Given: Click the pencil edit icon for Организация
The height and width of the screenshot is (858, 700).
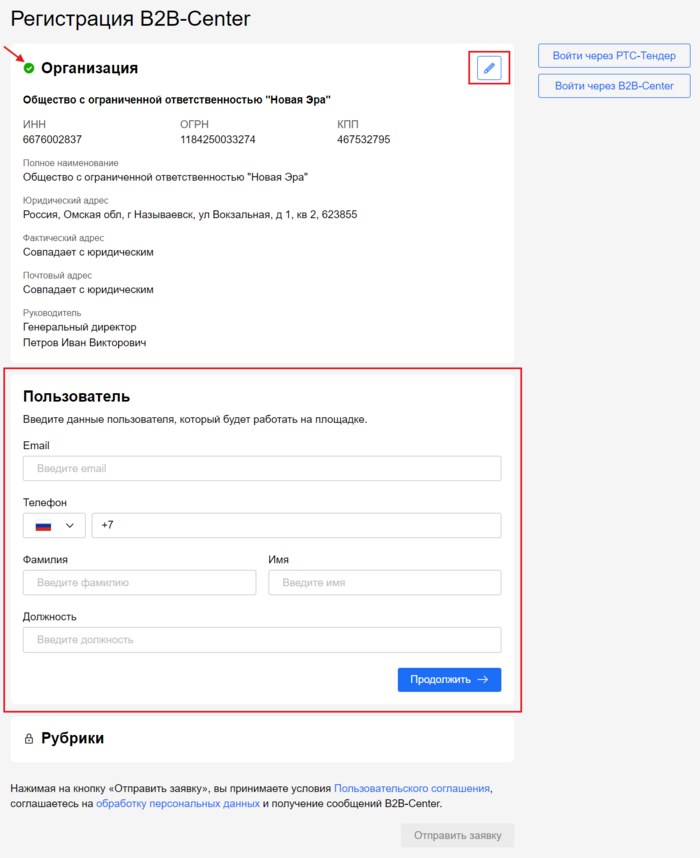Looking at the screenshot, I should 489,68.
